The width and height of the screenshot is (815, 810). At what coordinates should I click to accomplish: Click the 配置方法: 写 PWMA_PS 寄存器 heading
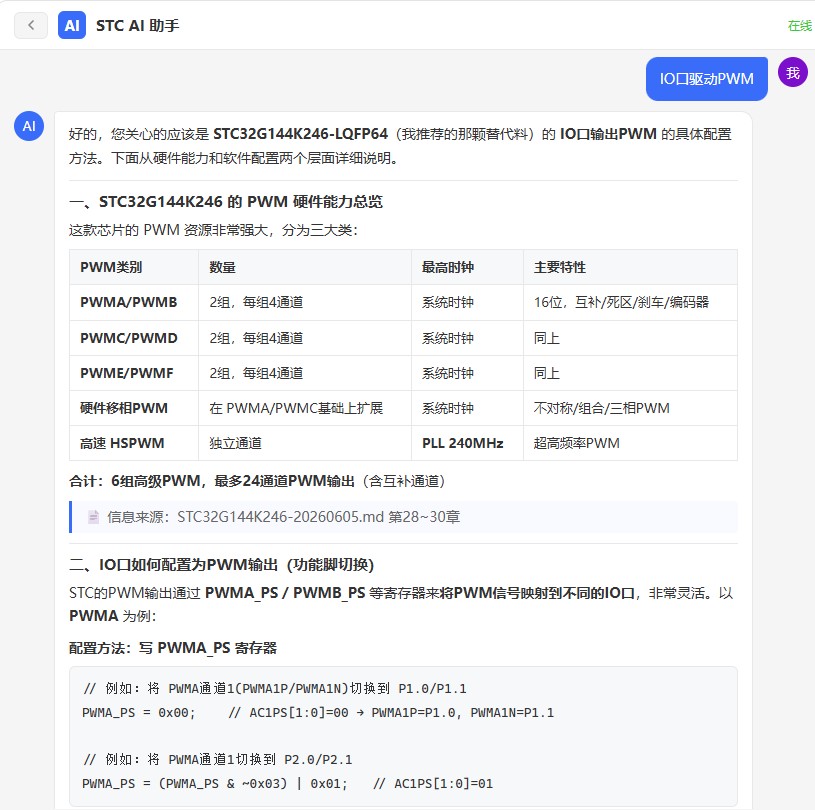coord(173,648)
